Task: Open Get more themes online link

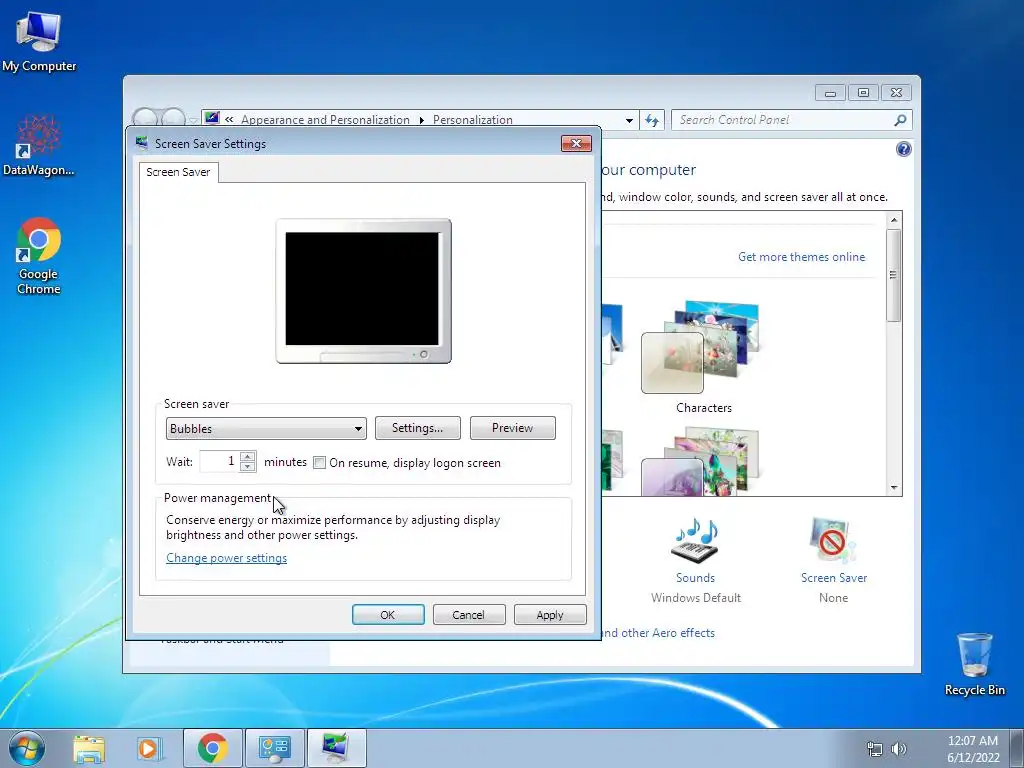Action: [801, 257]
